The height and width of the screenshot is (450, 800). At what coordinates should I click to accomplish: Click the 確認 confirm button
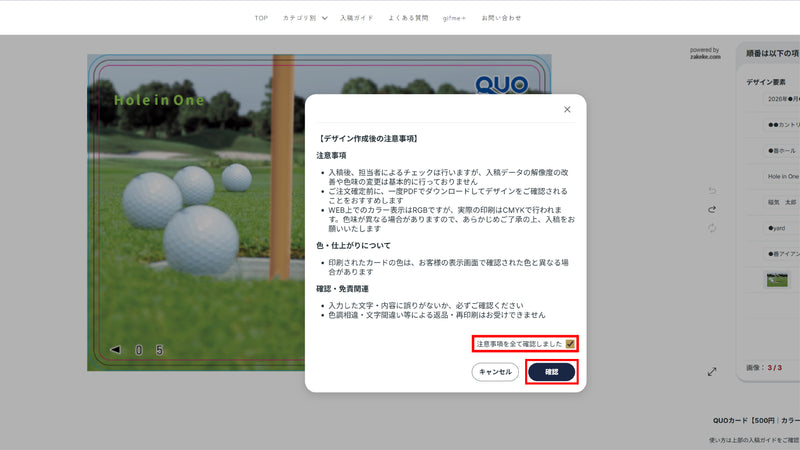552,372
